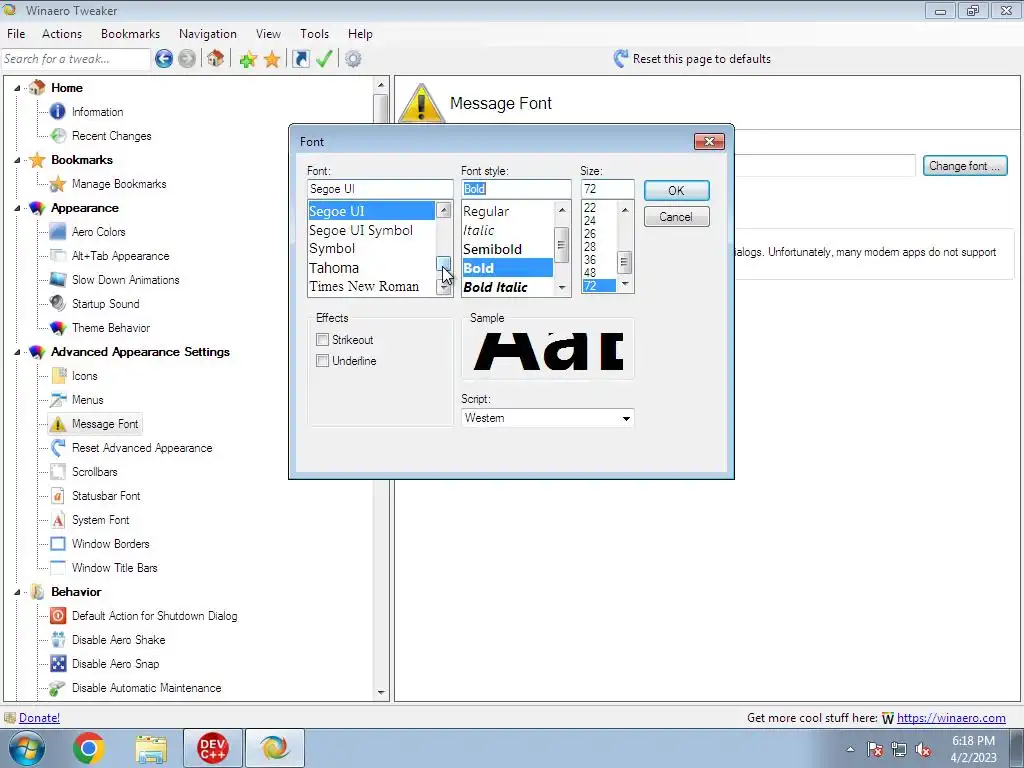Click the tree panel scroll down arrow

point(381,692)
